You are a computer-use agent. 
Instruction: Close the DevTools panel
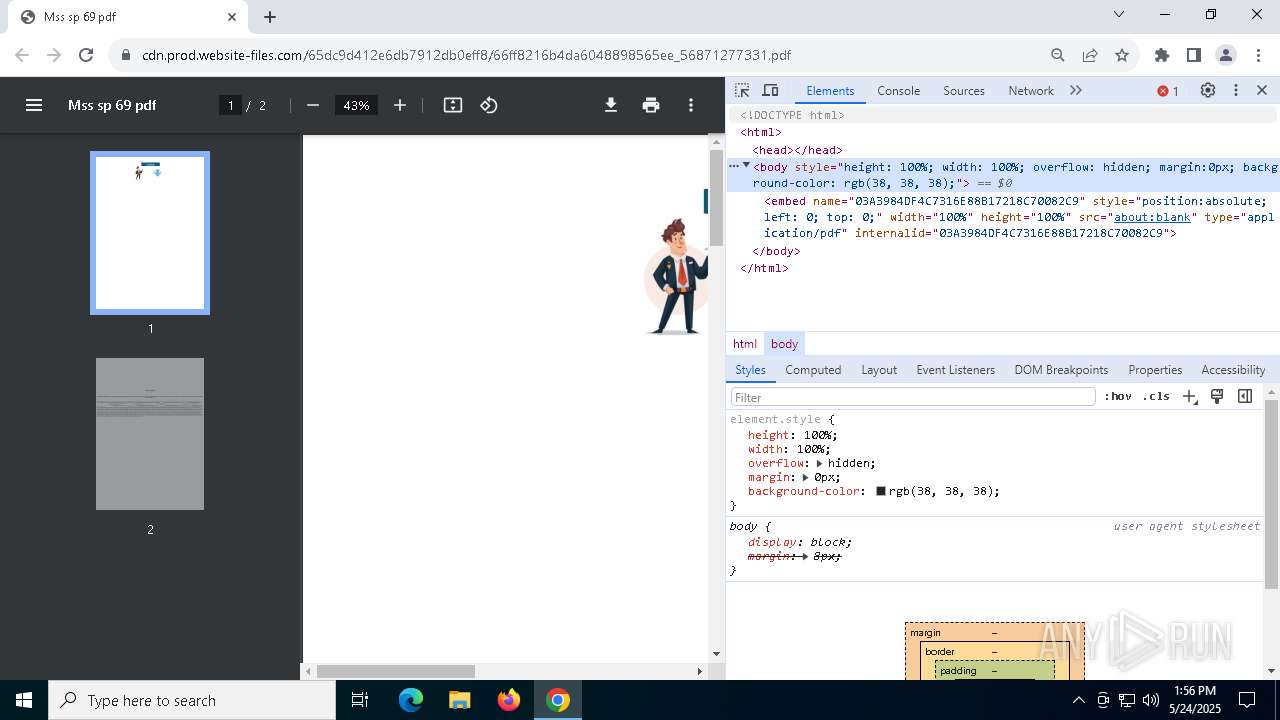1262,90
